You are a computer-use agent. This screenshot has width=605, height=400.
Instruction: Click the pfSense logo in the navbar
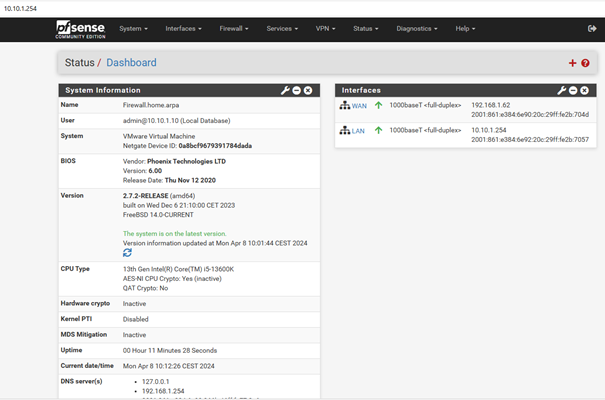(82, 29)
